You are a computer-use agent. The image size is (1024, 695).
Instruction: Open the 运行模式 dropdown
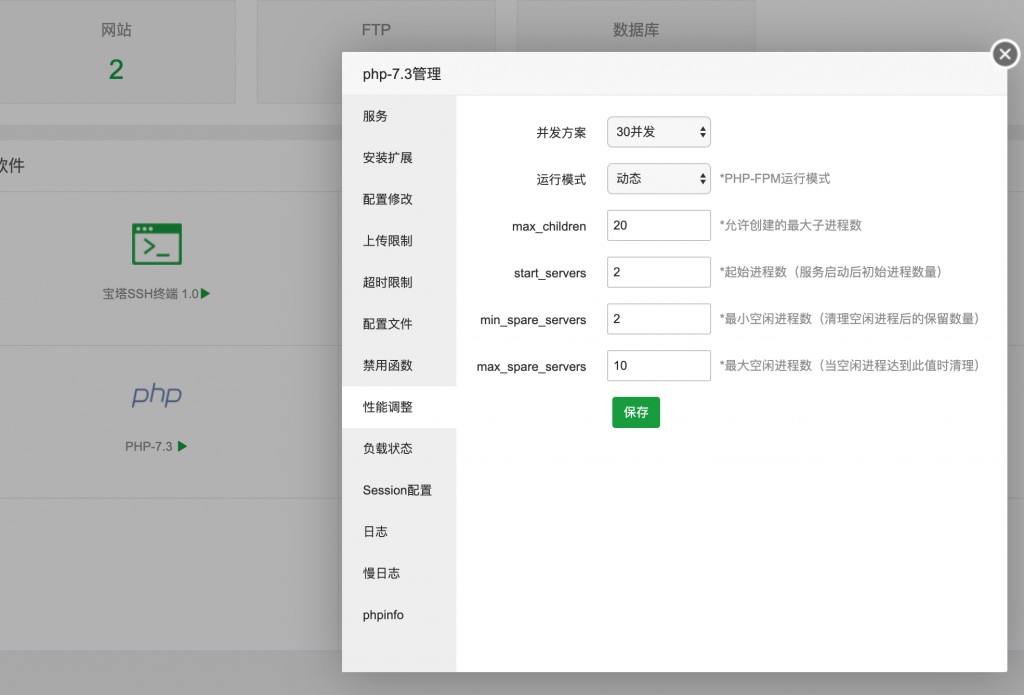[658, 178]
